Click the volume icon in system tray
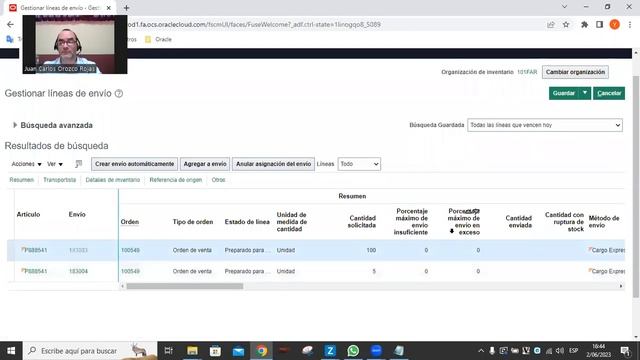Viewport: 640px width, 360px height. [x=560, y=351]
